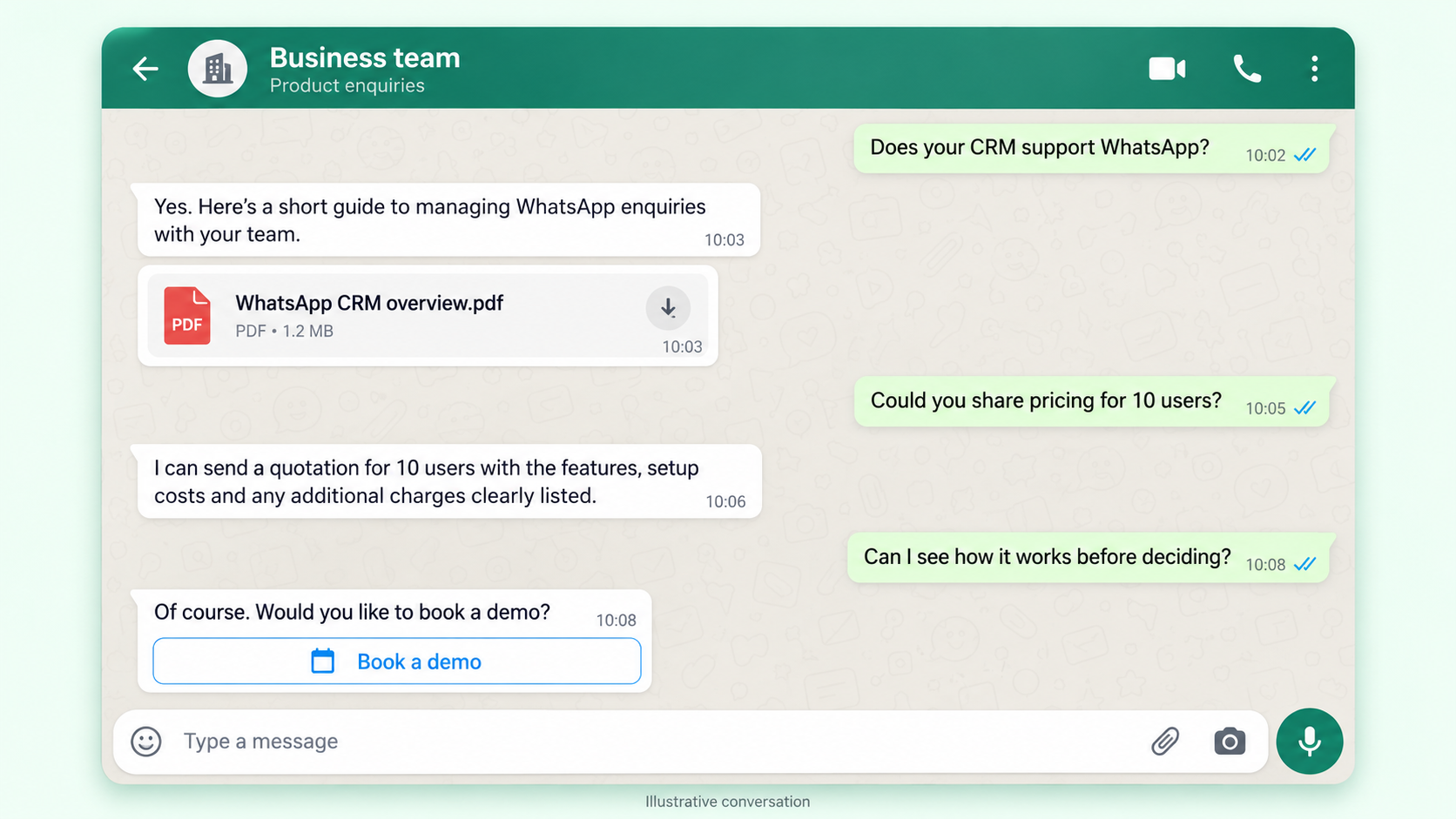Click read receipt ticks on 10:08 sent message
The width and height of the screenshot is (1456, 819).
tap(1304, 565)
